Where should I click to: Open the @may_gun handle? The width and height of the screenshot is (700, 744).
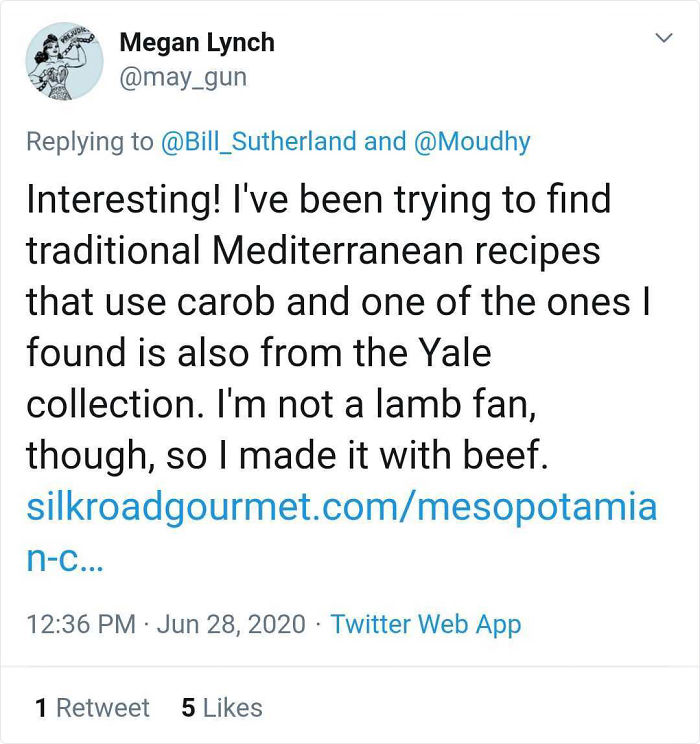182,77
